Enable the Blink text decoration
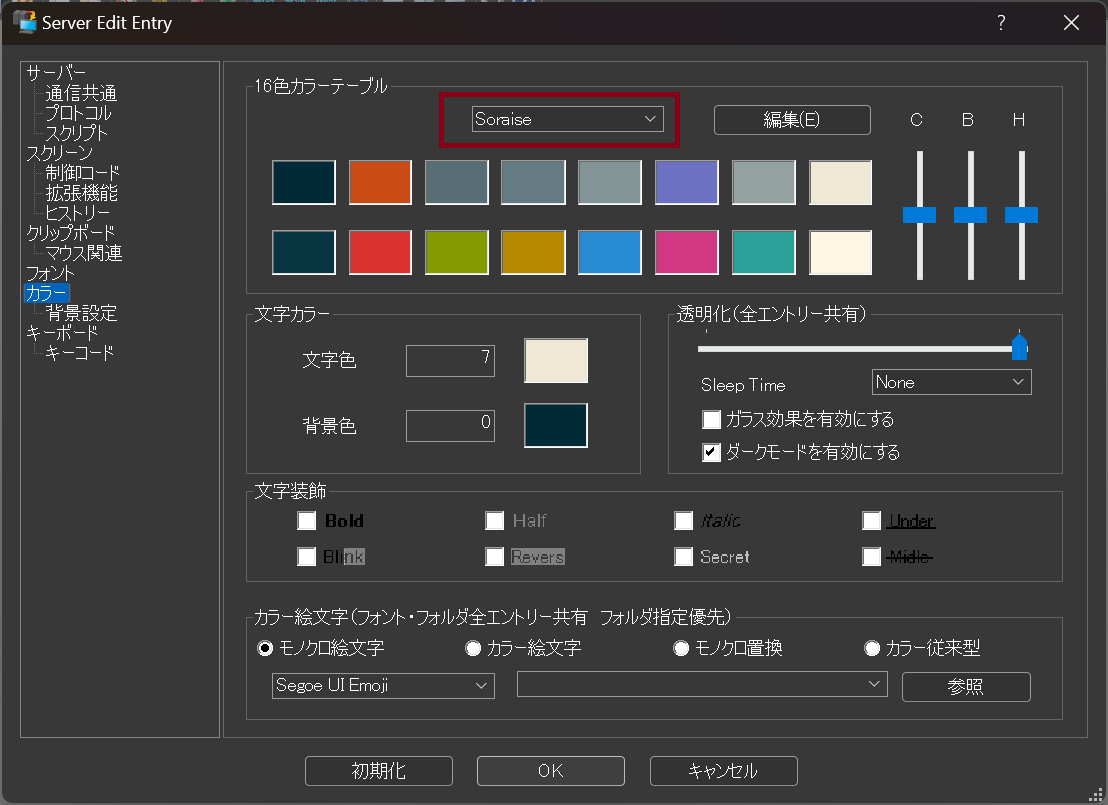The width and height of the screenshot is (1108, 805). click(x=307, y=556)
